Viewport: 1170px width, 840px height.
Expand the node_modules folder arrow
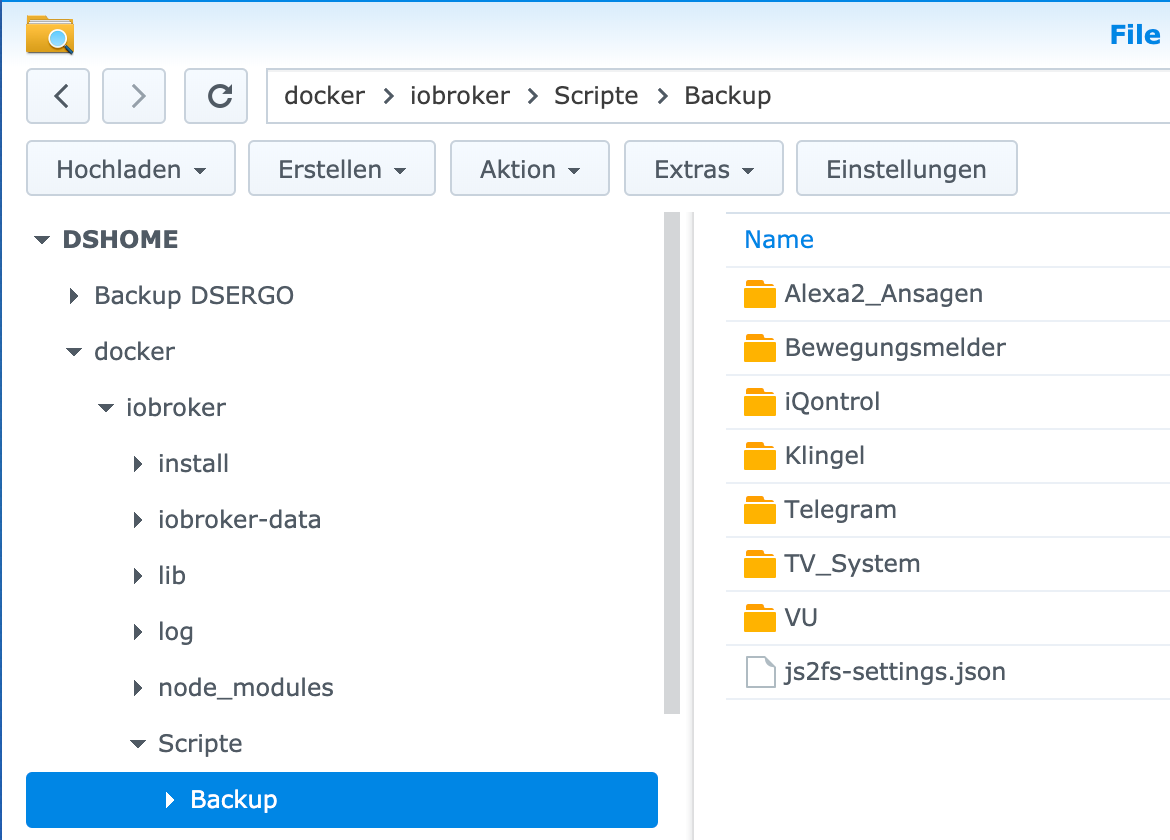138,688
